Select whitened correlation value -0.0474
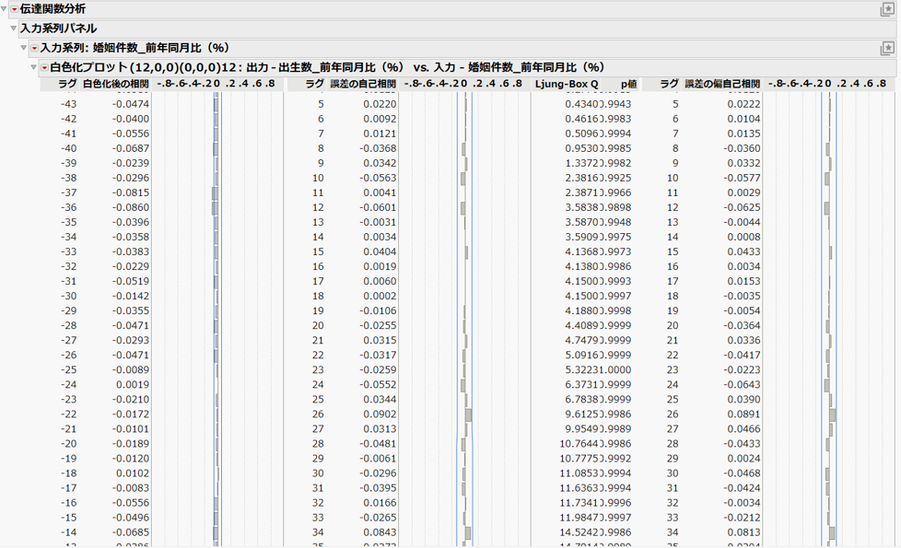The height and width of the screenshot is (548, 901). coord(130,104)
